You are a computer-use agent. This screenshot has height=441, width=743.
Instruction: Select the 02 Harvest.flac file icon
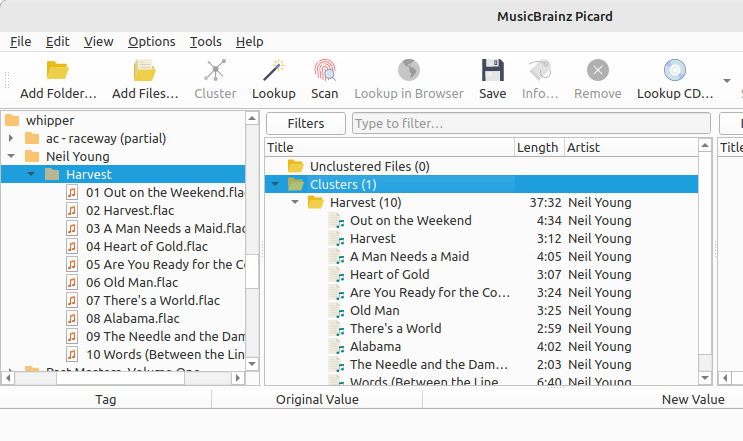(72, 210)
